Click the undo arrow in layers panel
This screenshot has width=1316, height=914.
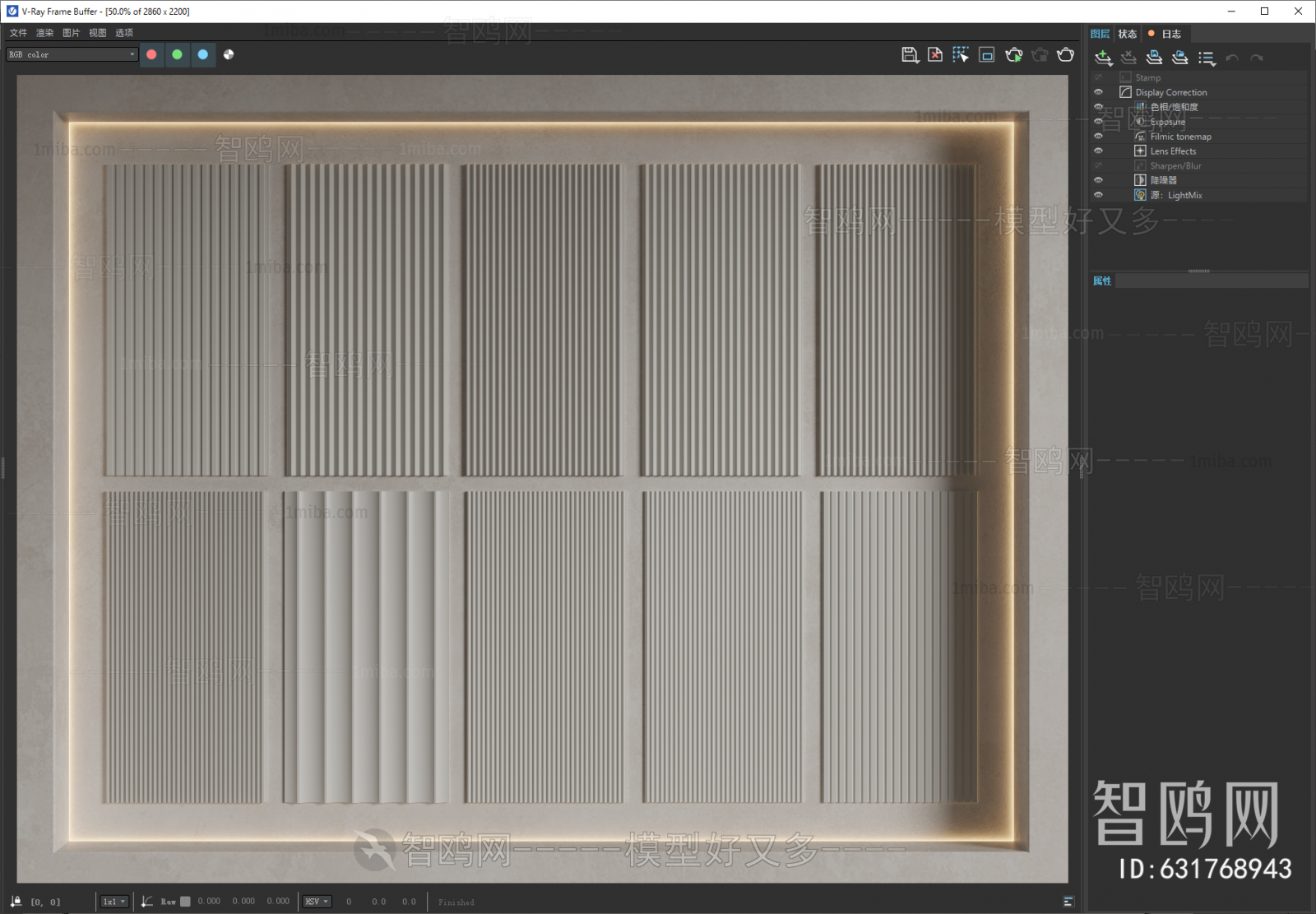click(x=1232, y=58)
